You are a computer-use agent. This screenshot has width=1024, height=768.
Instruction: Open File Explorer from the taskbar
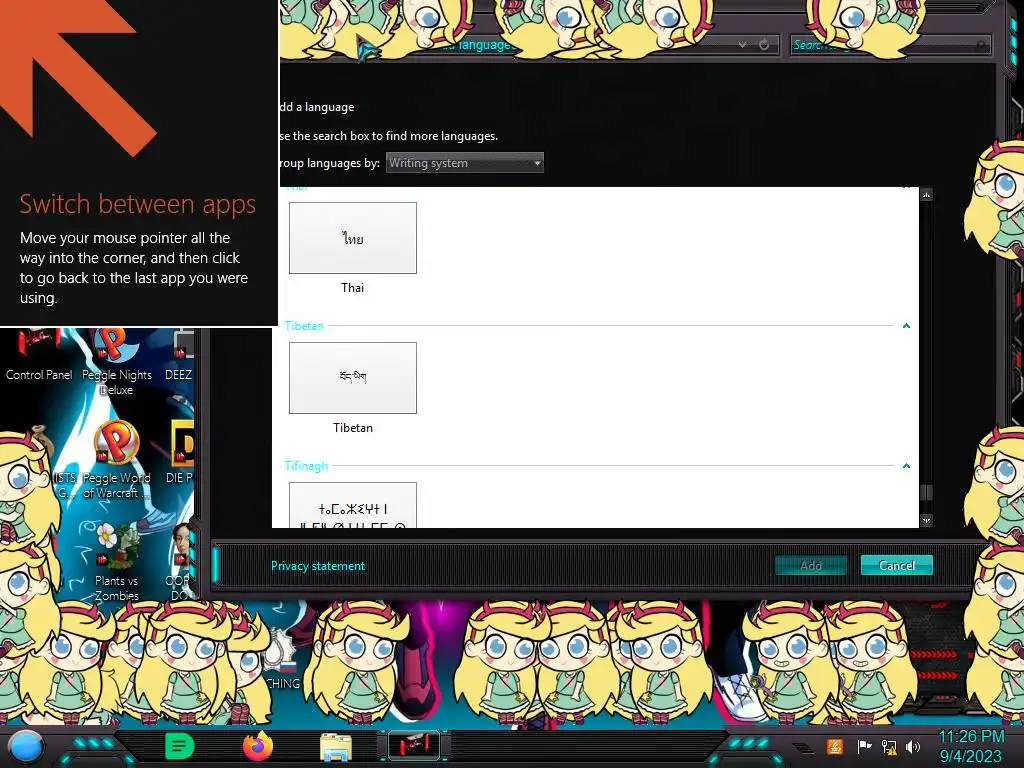pos(336,746)
